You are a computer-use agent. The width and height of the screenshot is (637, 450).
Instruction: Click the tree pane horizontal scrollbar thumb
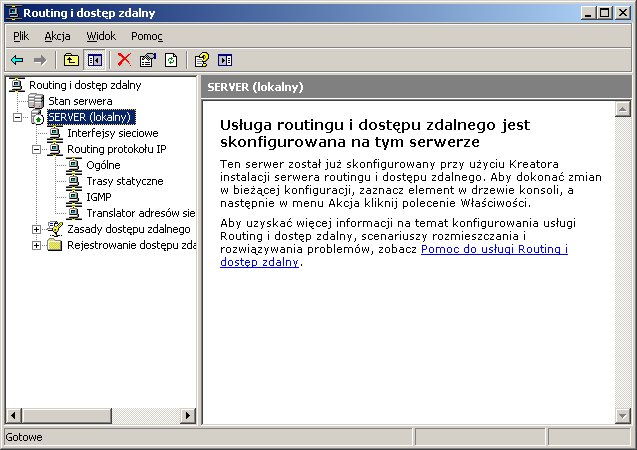(66, 415)
